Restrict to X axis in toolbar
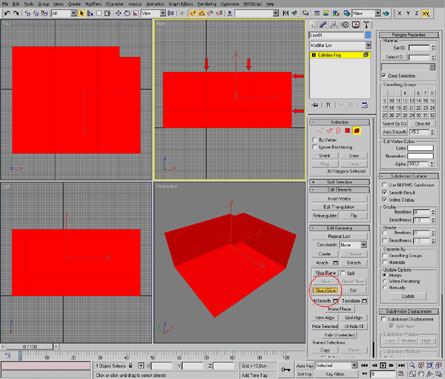Viewport: 445px width, 379px height. pyautogui.click(x=399, y=13)
